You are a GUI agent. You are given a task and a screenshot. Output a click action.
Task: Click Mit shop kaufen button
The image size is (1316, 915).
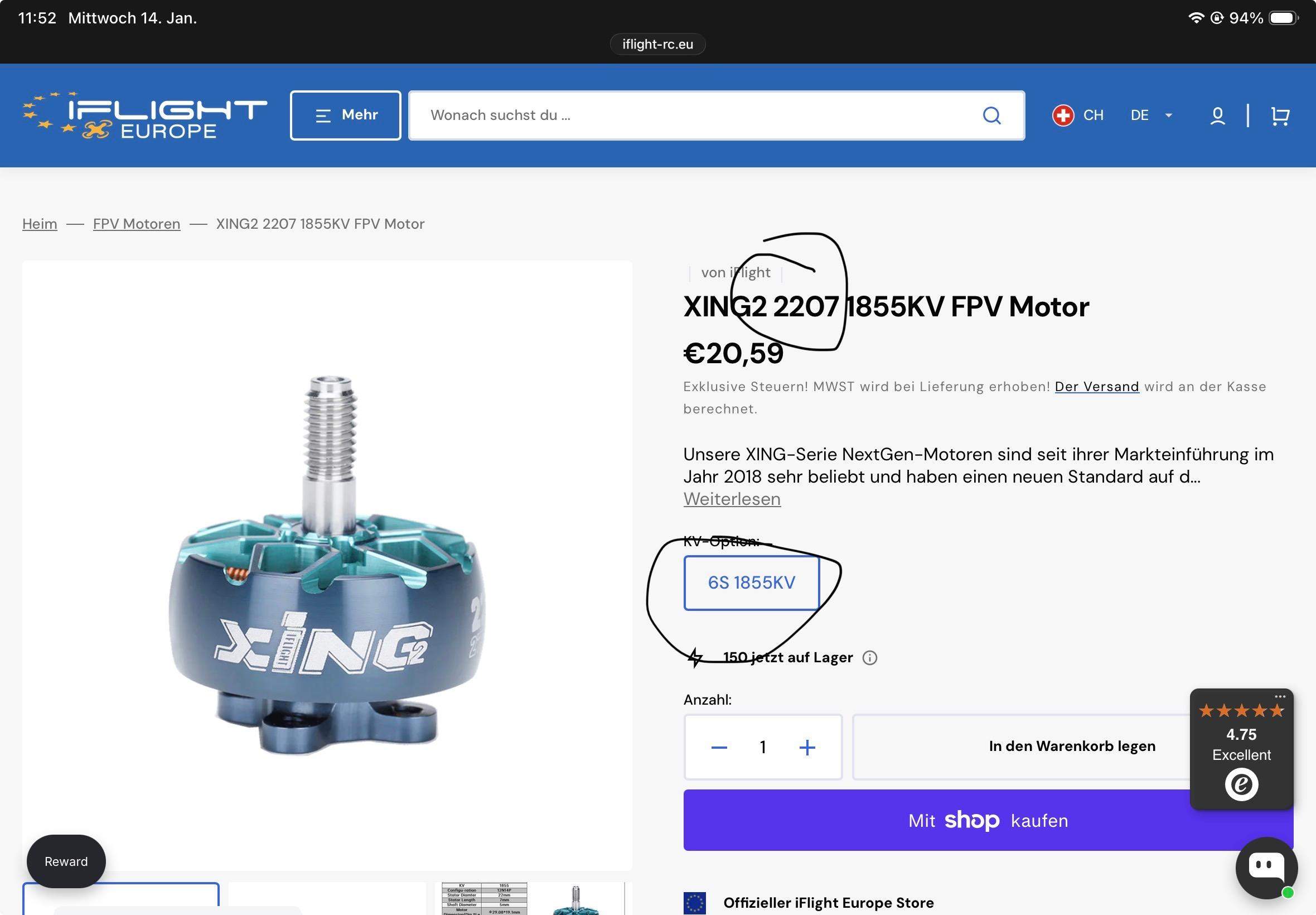click(x=988, y=820)
